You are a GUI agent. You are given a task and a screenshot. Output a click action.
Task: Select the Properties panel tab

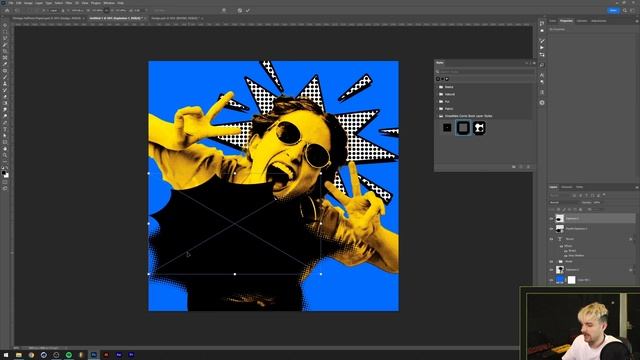(x=566, y=21)
